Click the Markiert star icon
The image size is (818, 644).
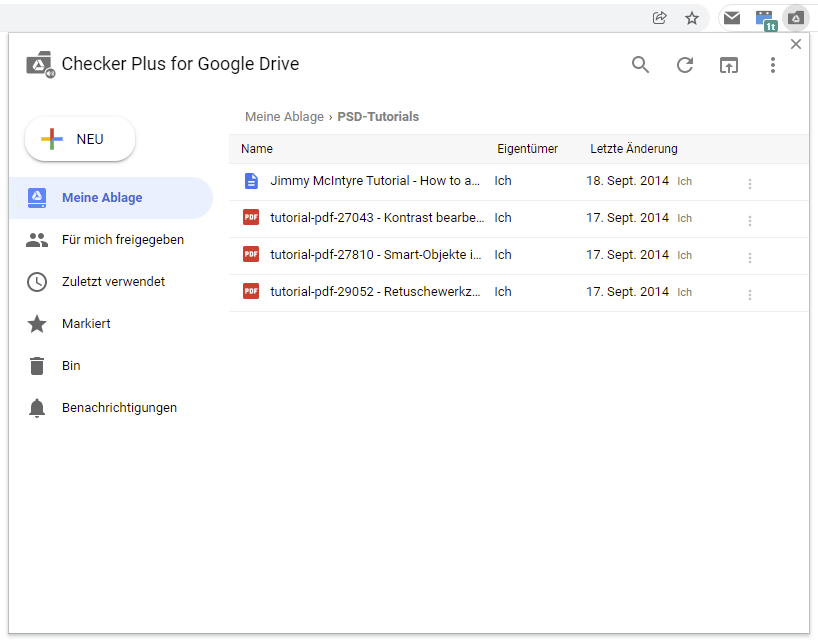(37, 323)
